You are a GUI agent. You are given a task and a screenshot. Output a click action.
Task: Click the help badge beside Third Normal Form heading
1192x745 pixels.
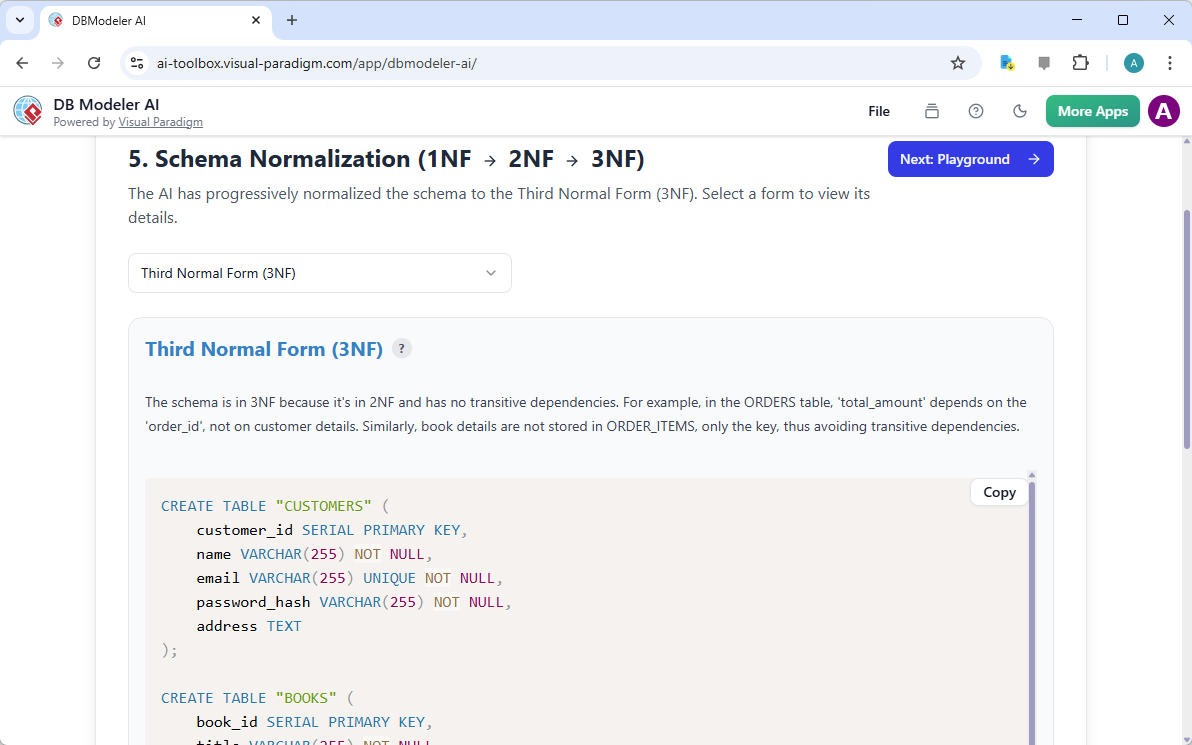point(401,348)
